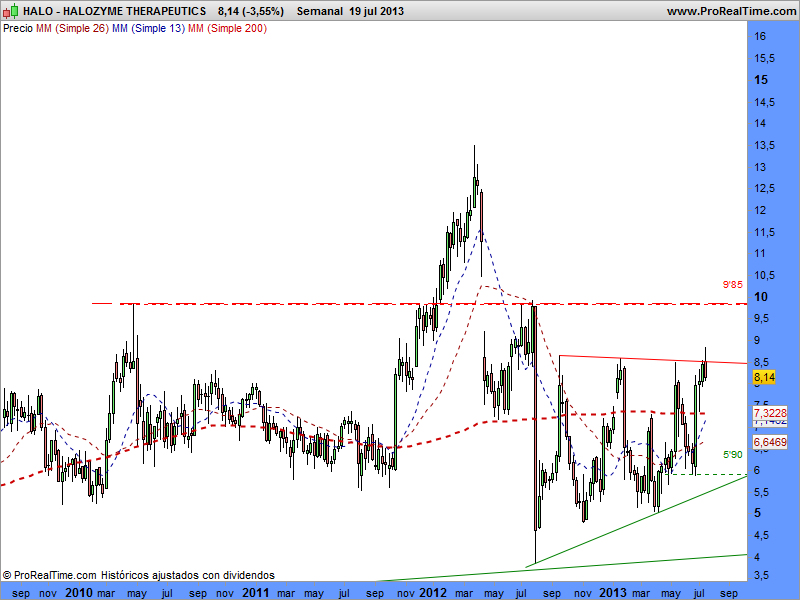Click the 16 price axis label
800x600 pixels.
(760, 36)
